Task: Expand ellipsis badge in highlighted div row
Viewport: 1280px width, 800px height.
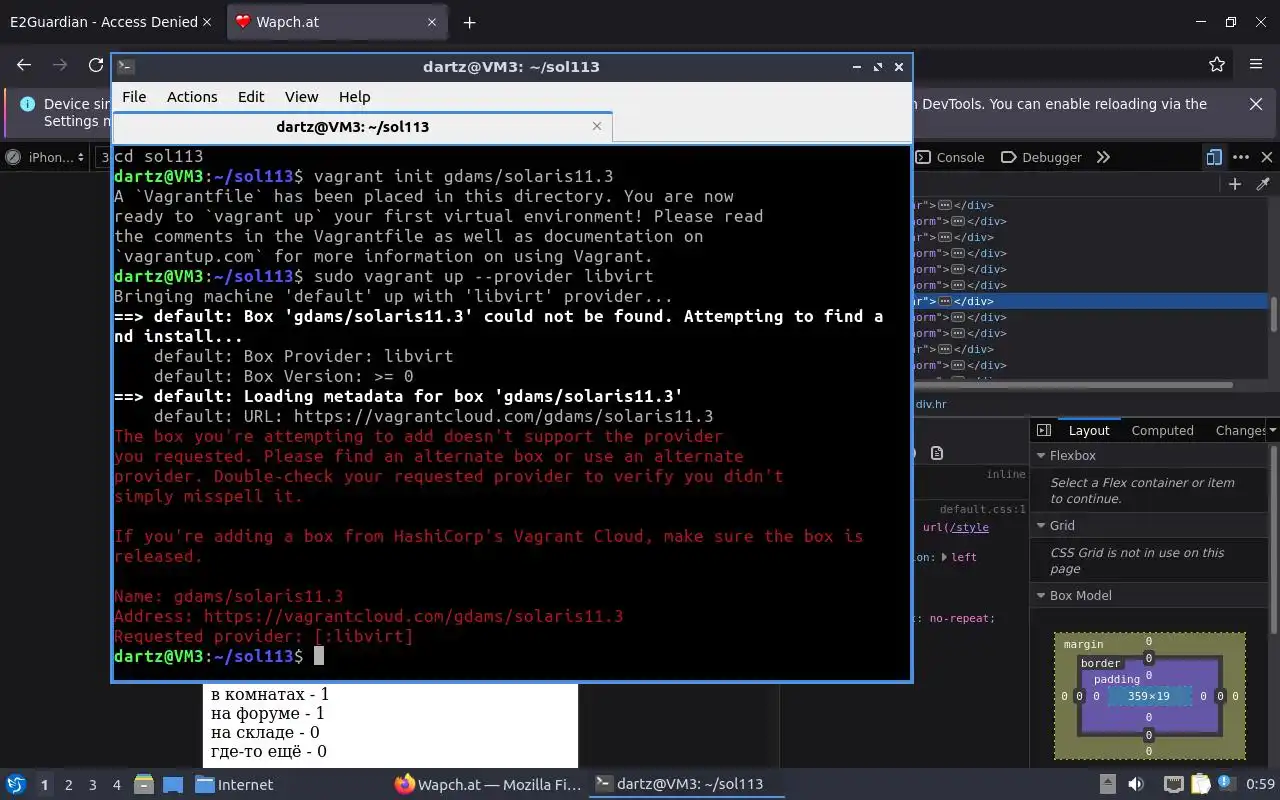Action: pos(944,301)
